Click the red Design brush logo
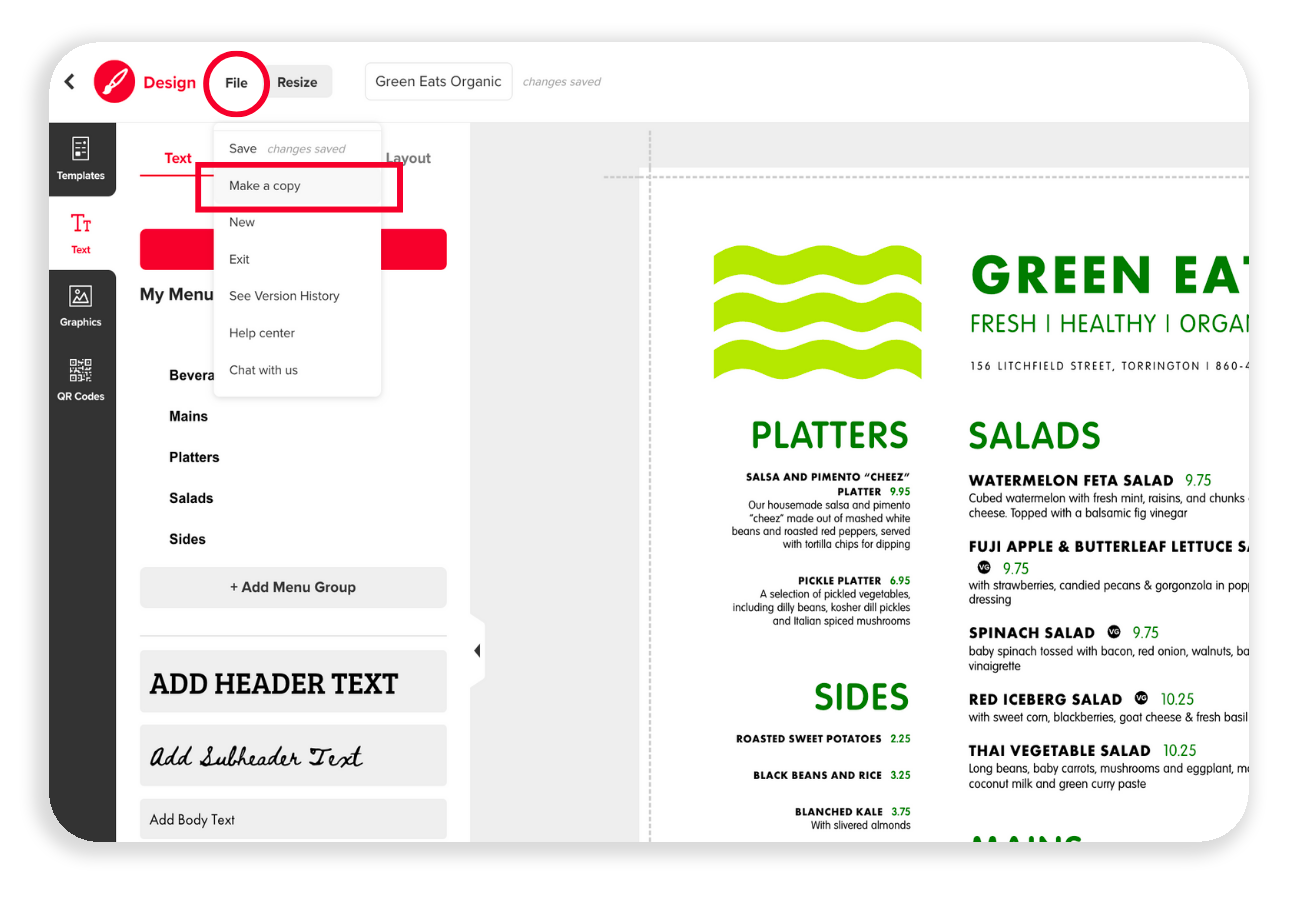Viewport: 1300px width, 900px height. (x=114, y=82)
